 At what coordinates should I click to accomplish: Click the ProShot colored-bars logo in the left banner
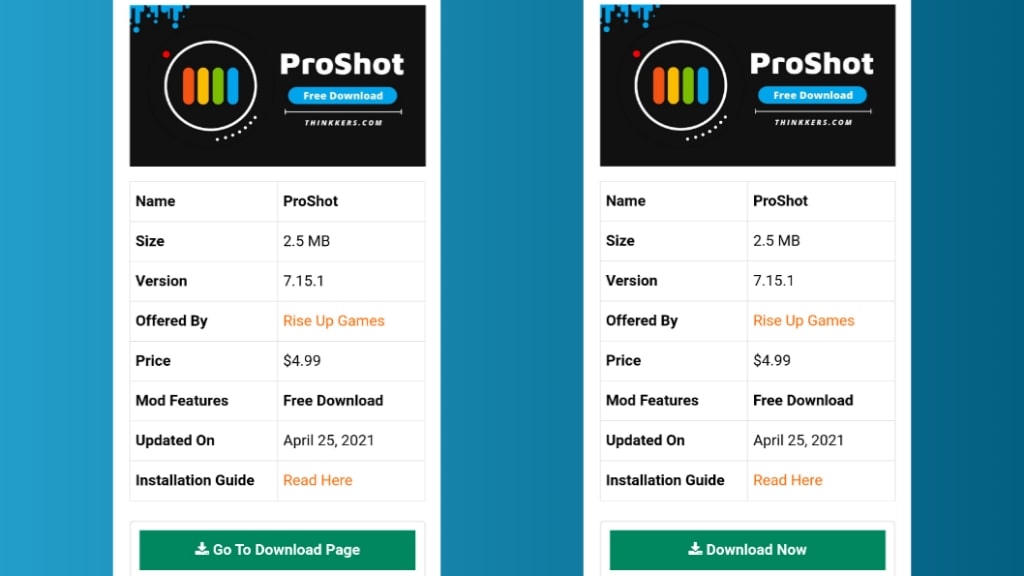[211, 86]
